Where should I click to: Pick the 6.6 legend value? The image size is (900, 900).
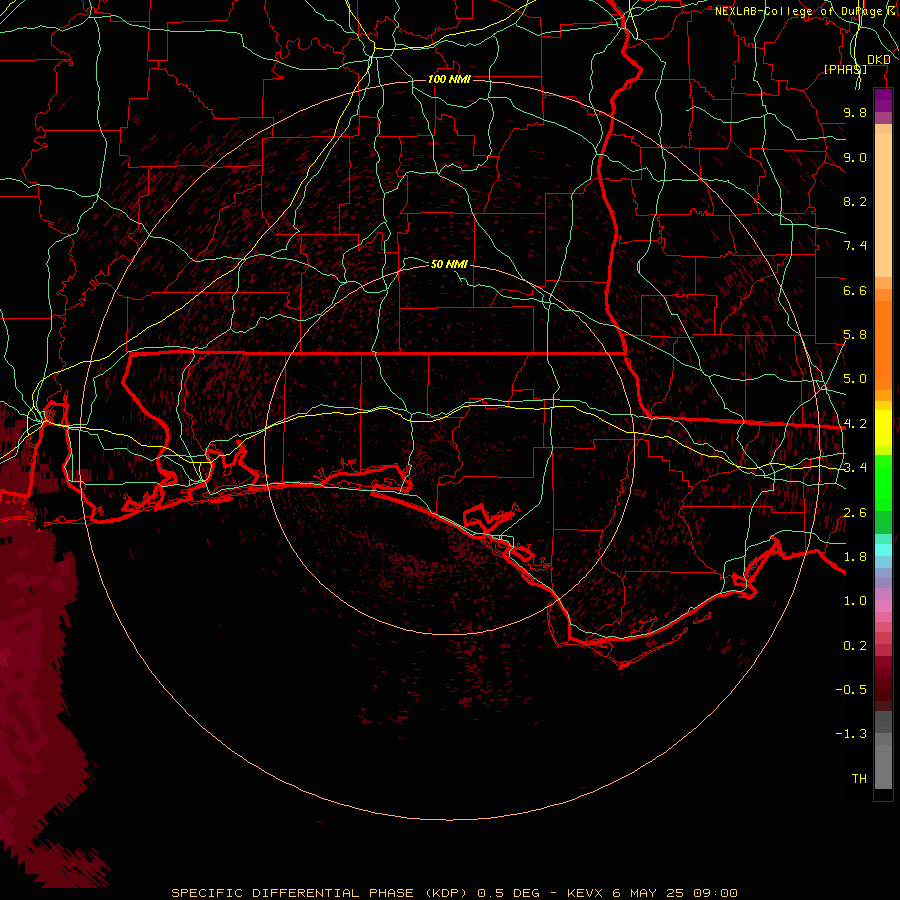point(855,290)
